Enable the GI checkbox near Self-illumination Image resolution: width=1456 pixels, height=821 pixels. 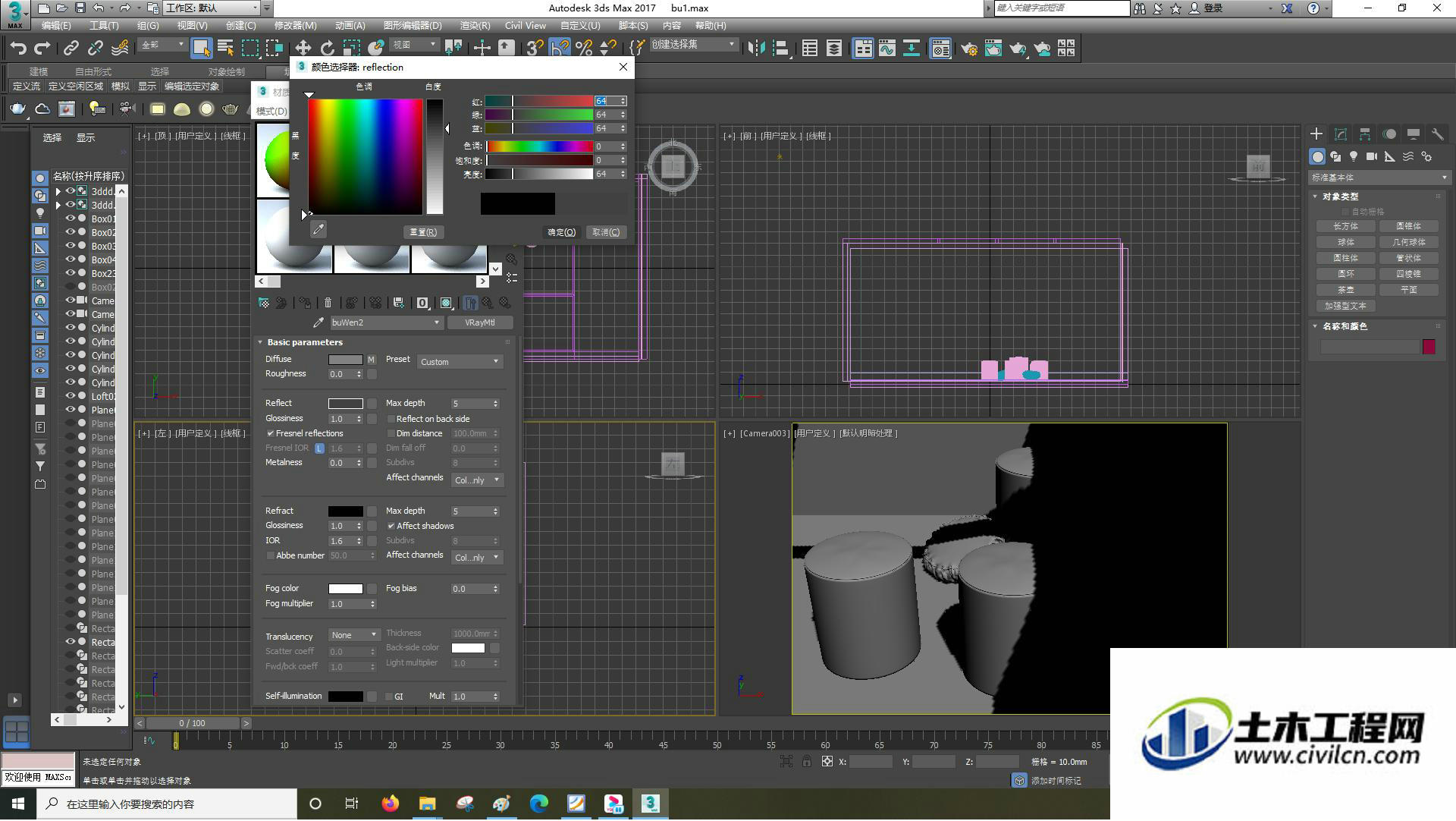coord(389,697)
